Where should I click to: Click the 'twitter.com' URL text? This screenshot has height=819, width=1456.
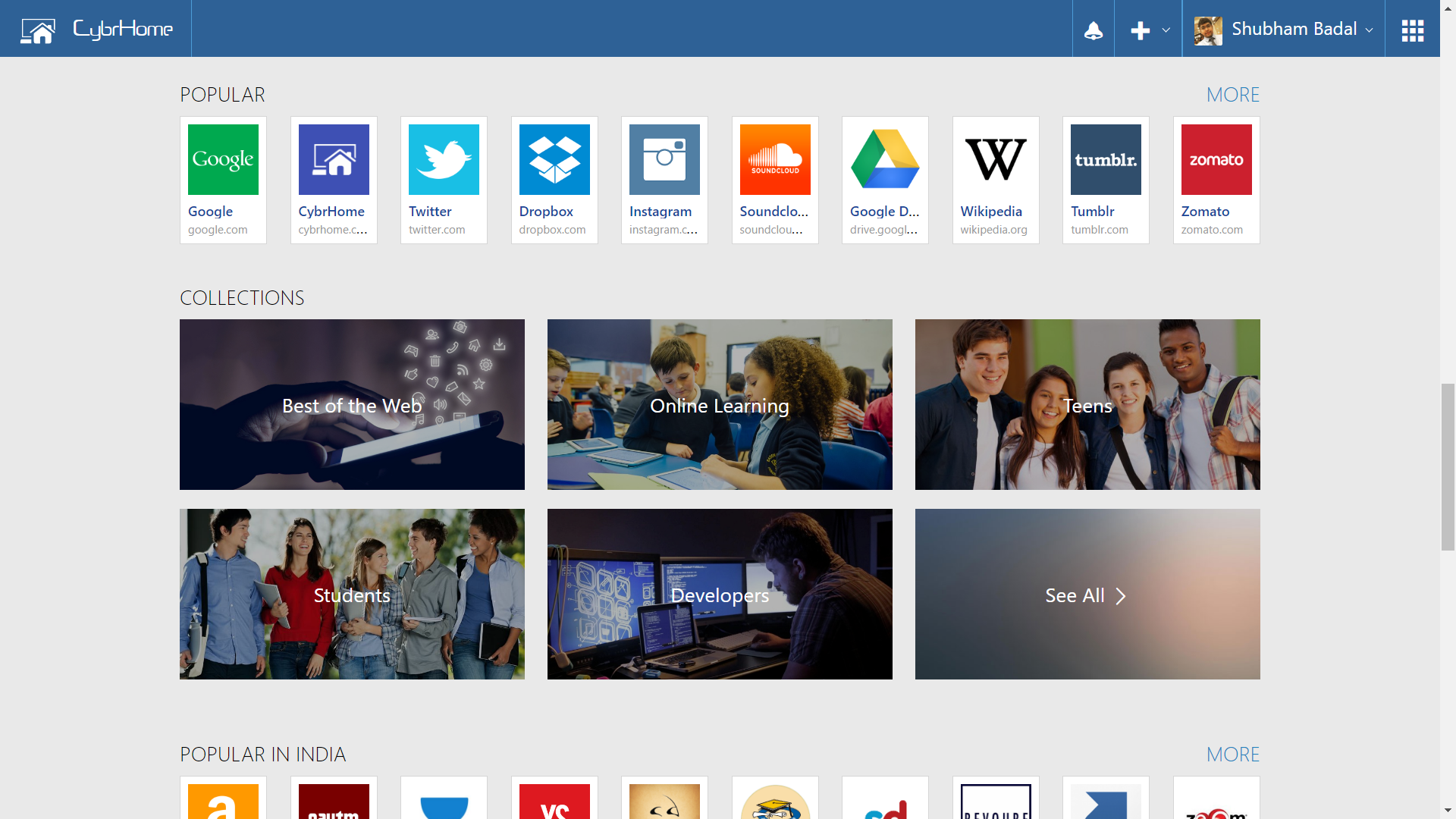point(437,230)
